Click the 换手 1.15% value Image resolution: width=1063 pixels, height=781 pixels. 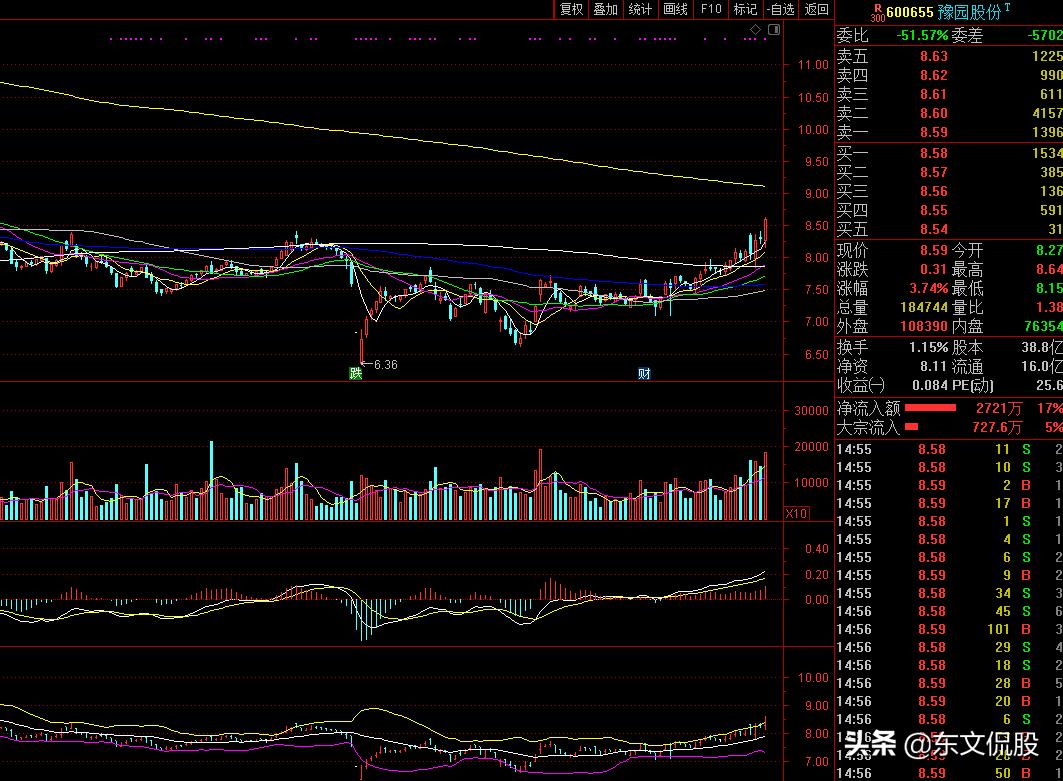[x=928, y=347]
